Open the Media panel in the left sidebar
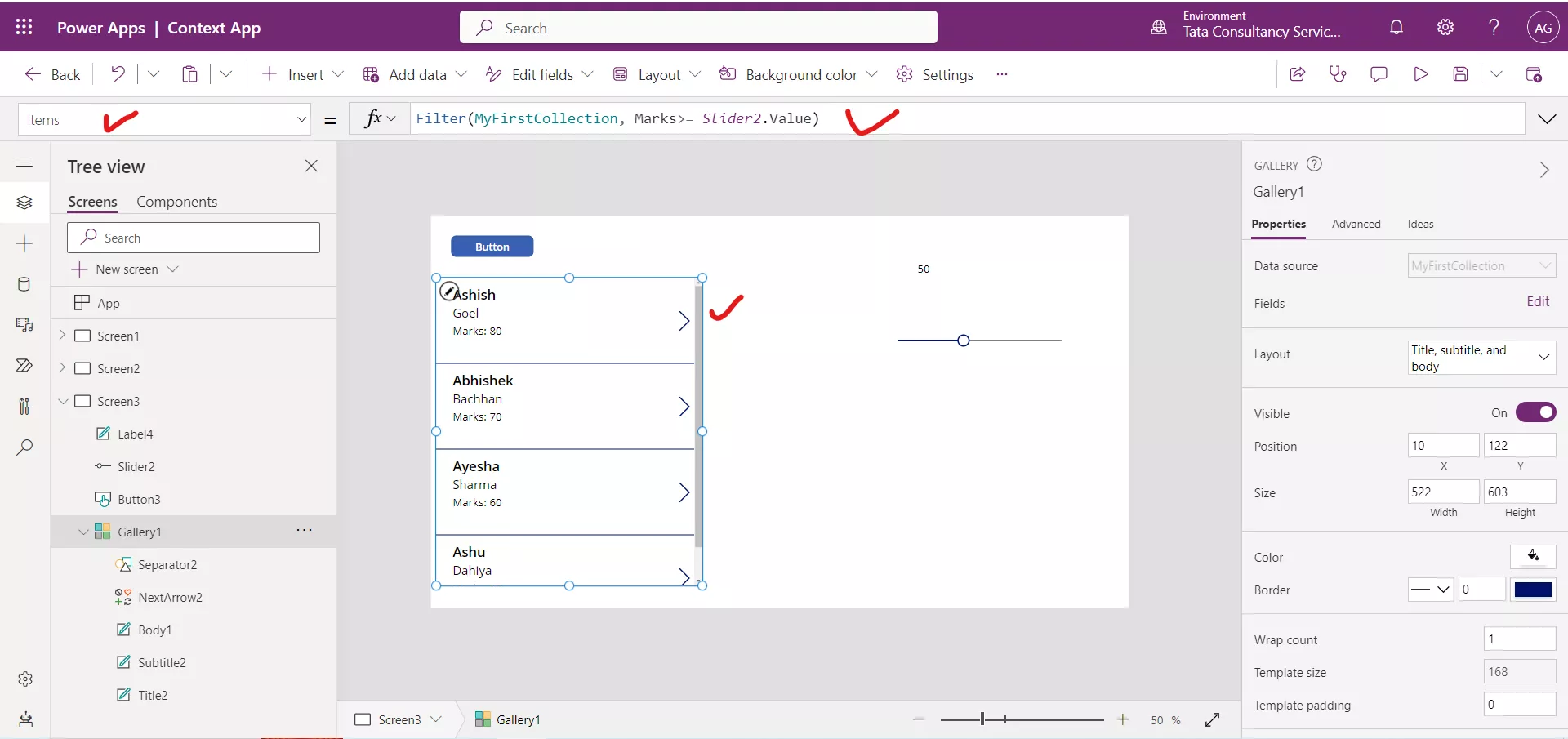The image size is (1568, 739). click(24, 325)
